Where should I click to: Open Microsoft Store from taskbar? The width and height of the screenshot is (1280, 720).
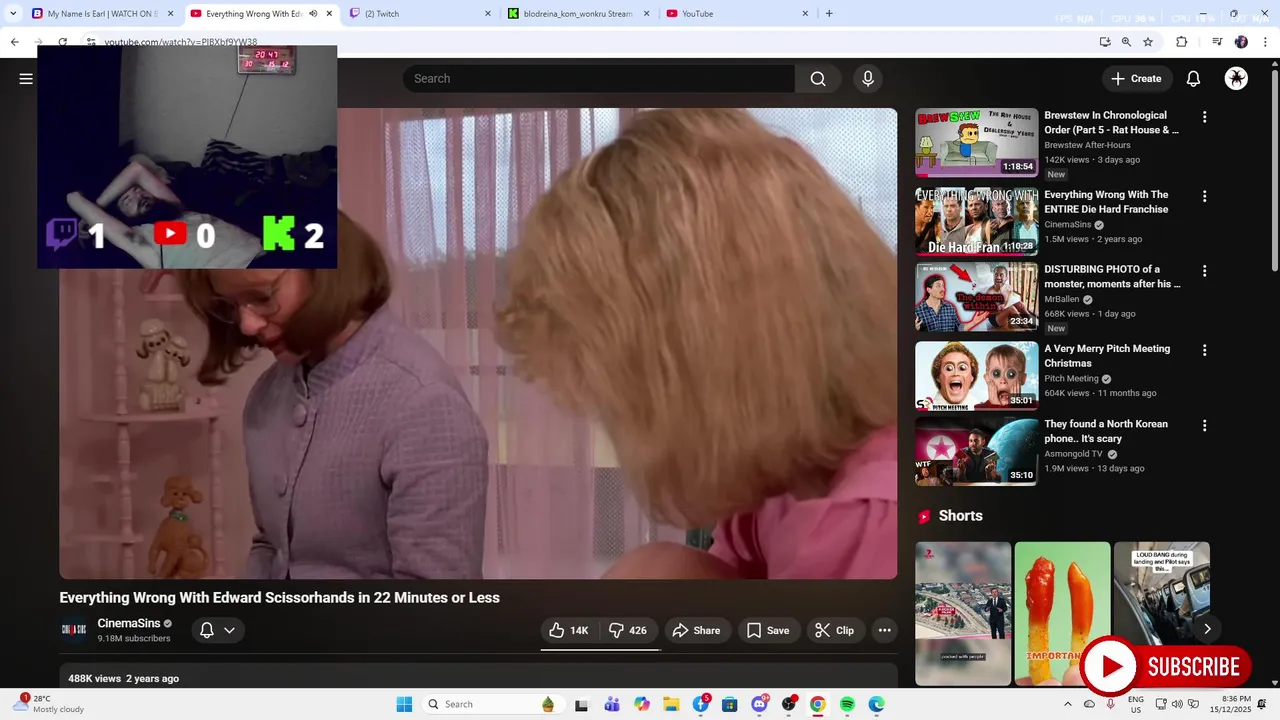click(730, 704)
